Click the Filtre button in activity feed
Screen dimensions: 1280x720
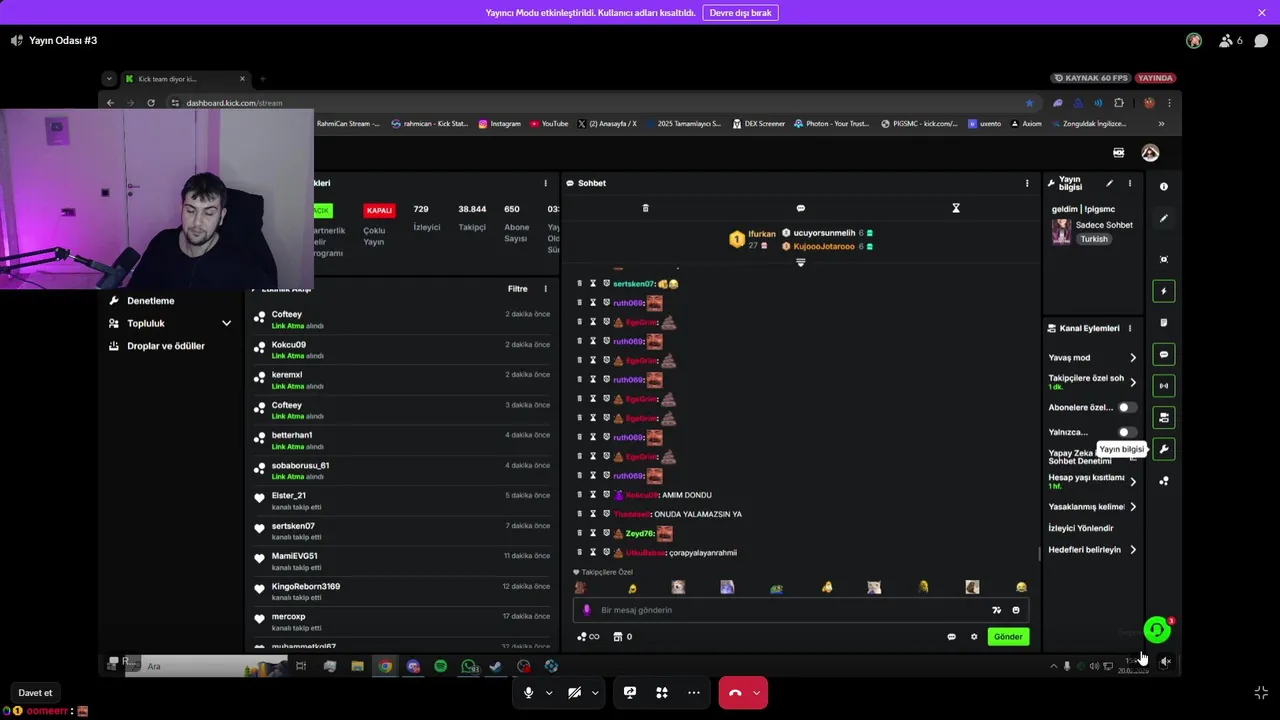point(517,289)
